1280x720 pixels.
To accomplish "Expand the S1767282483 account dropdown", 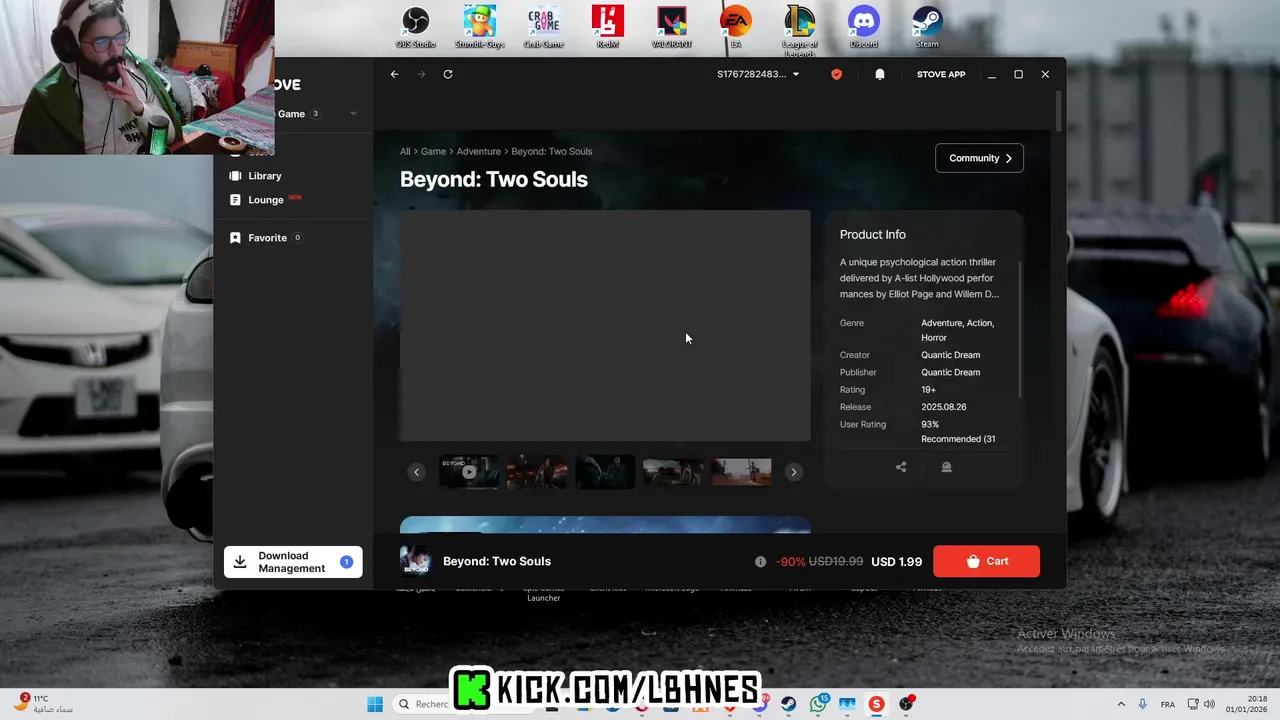I will point(758,74).
